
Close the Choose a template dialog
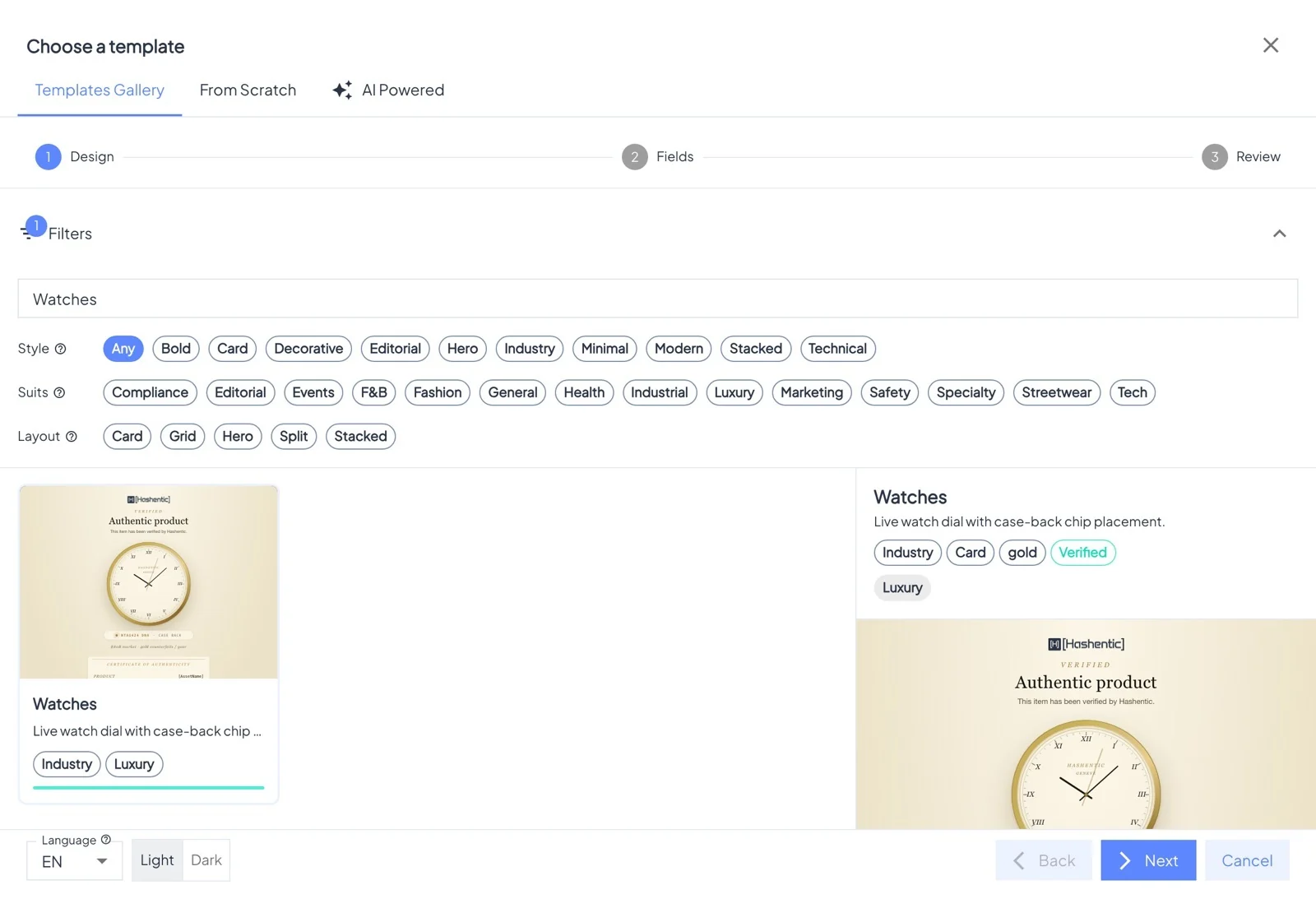pyautogui.click(x=1271, y=45)
